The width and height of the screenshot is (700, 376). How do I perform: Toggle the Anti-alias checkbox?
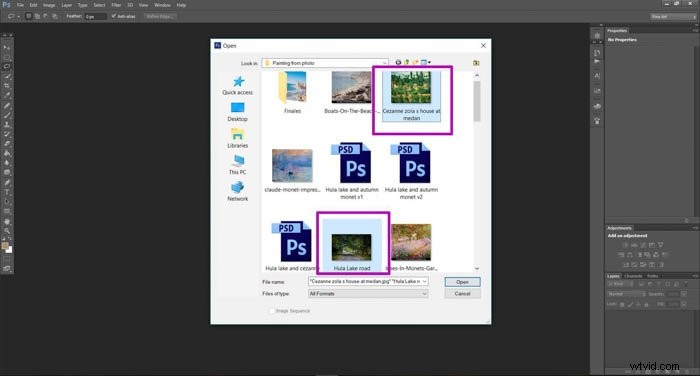pyautogui.click(x=114, y=16)
